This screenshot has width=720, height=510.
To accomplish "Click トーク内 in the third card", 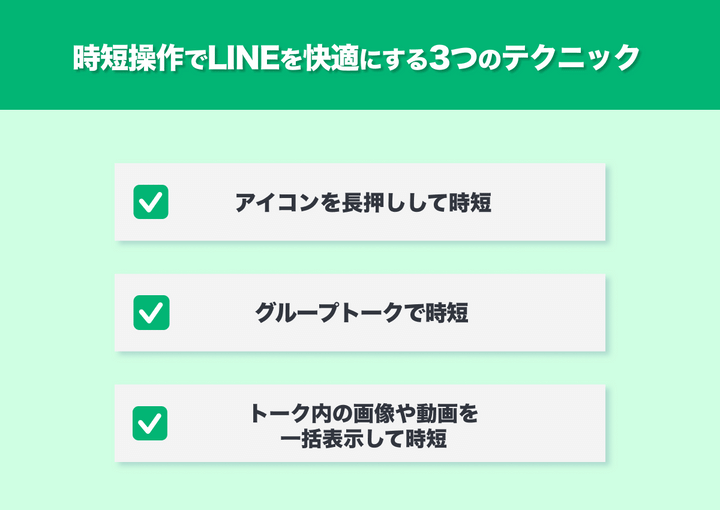I will tap(288, 412).
